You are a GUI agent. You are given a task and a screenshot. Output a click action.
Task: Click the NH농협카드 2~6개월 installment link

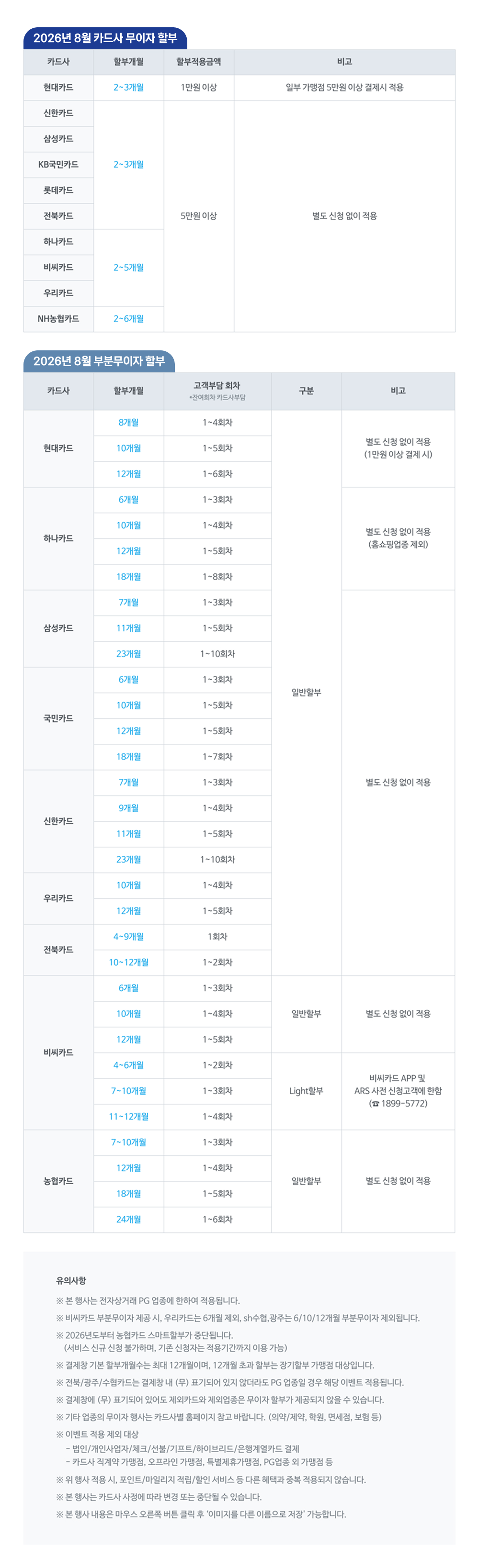click(128, 319)
